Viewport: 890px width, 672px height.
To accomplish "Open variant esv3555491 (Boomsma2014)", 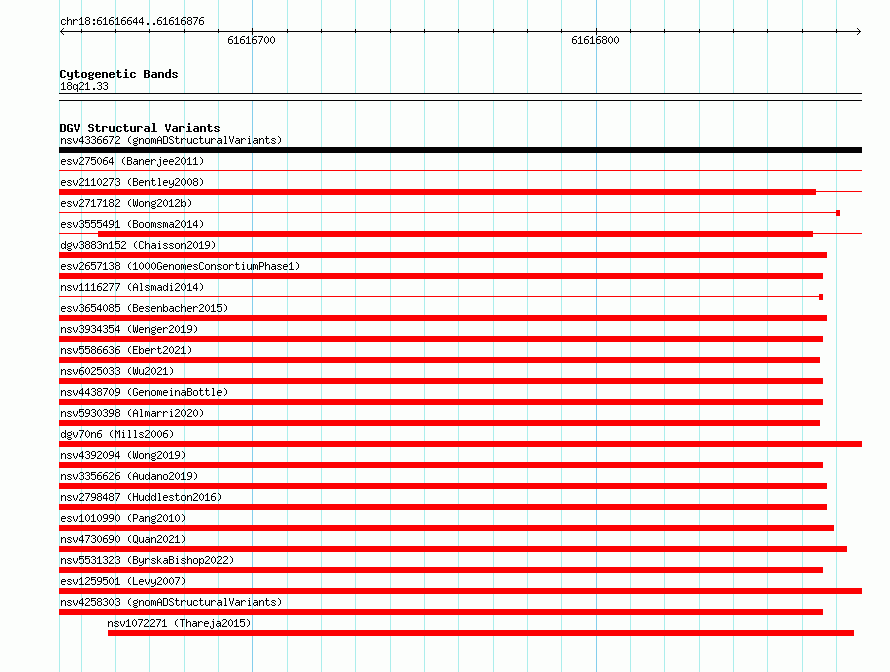I will coord(132,224).
